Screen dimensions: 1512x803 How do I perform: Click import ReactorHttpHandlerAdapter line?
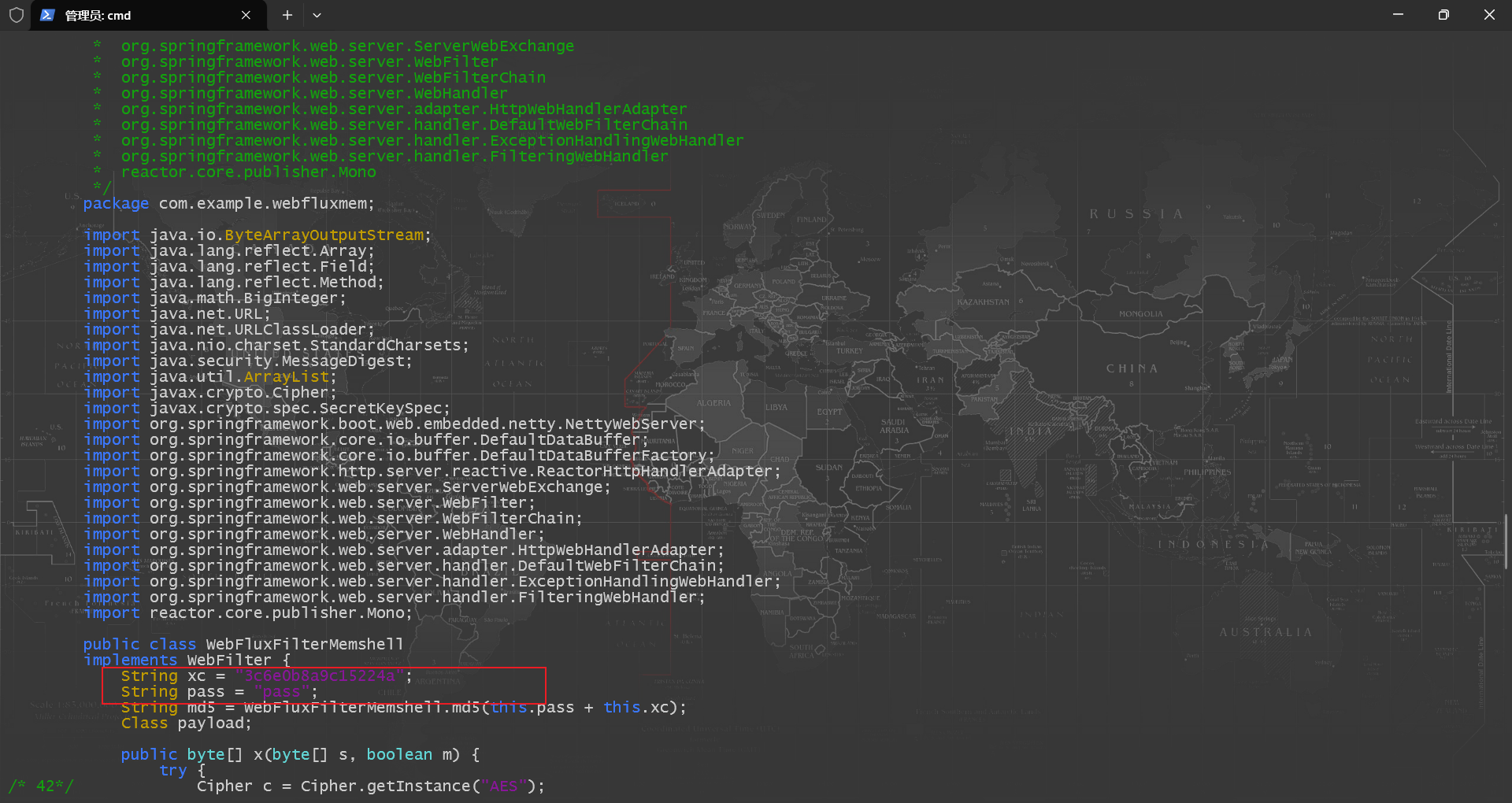(432, 472)
